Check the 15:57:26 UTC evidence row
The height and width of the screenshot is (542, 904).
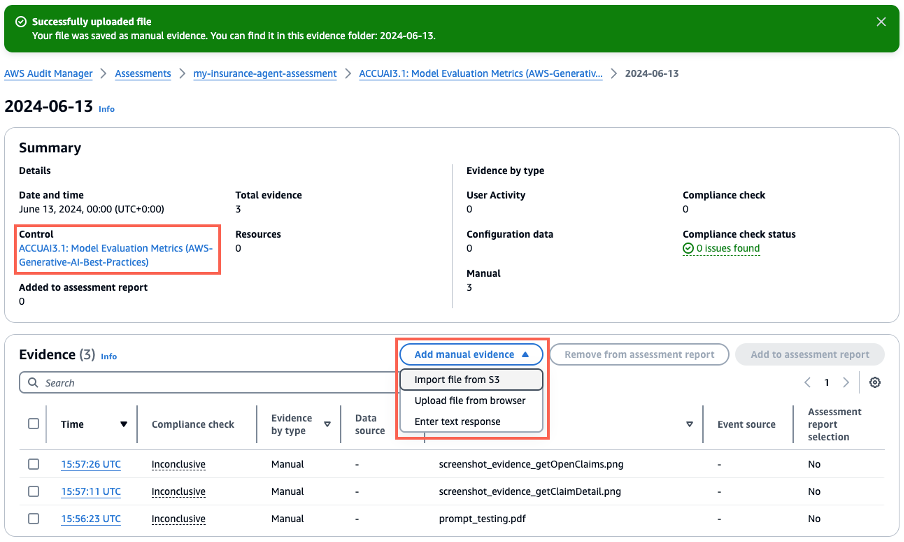coord(33,464)
